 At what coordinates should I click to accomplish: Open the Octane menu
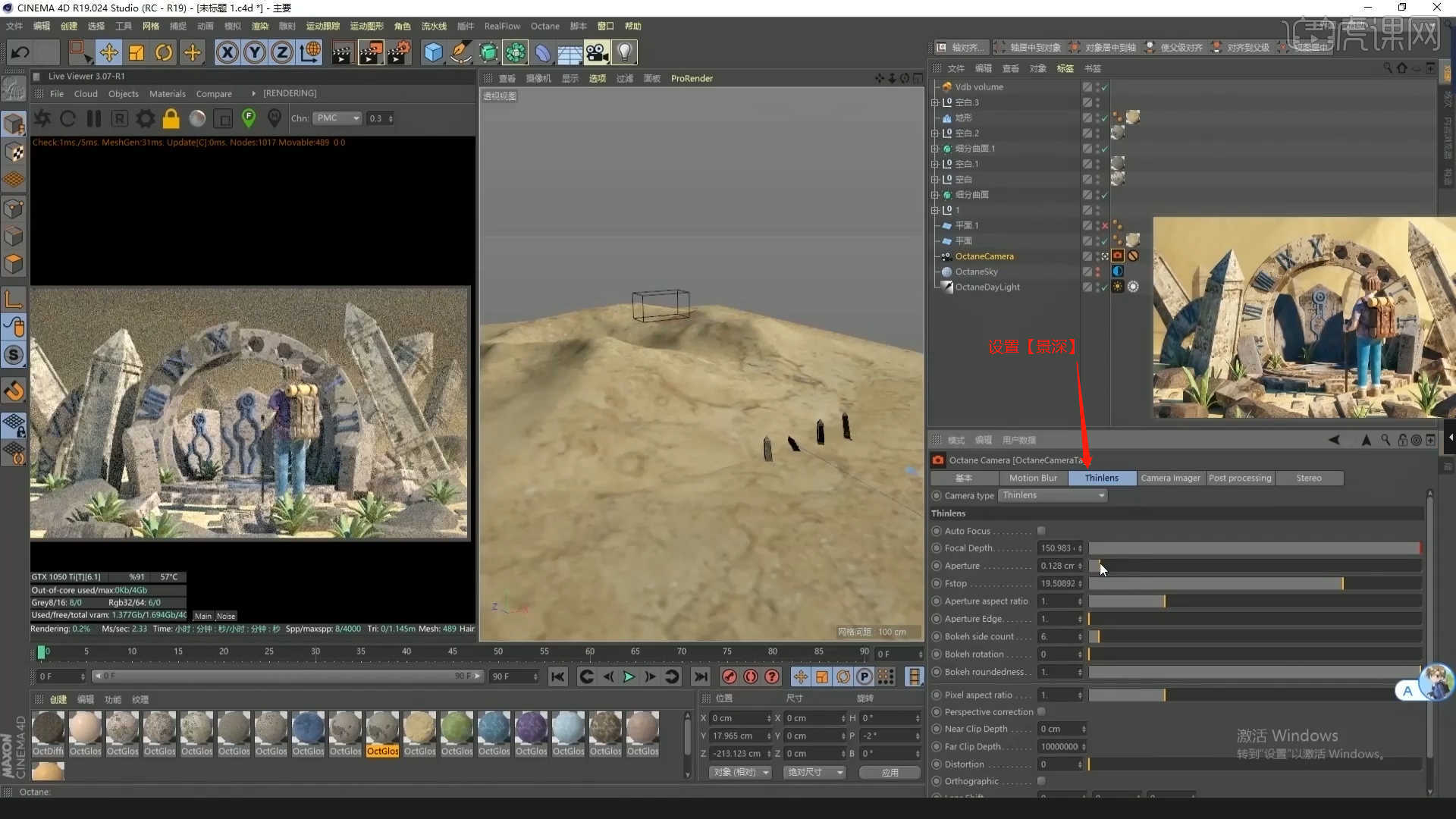coord(544,26)
